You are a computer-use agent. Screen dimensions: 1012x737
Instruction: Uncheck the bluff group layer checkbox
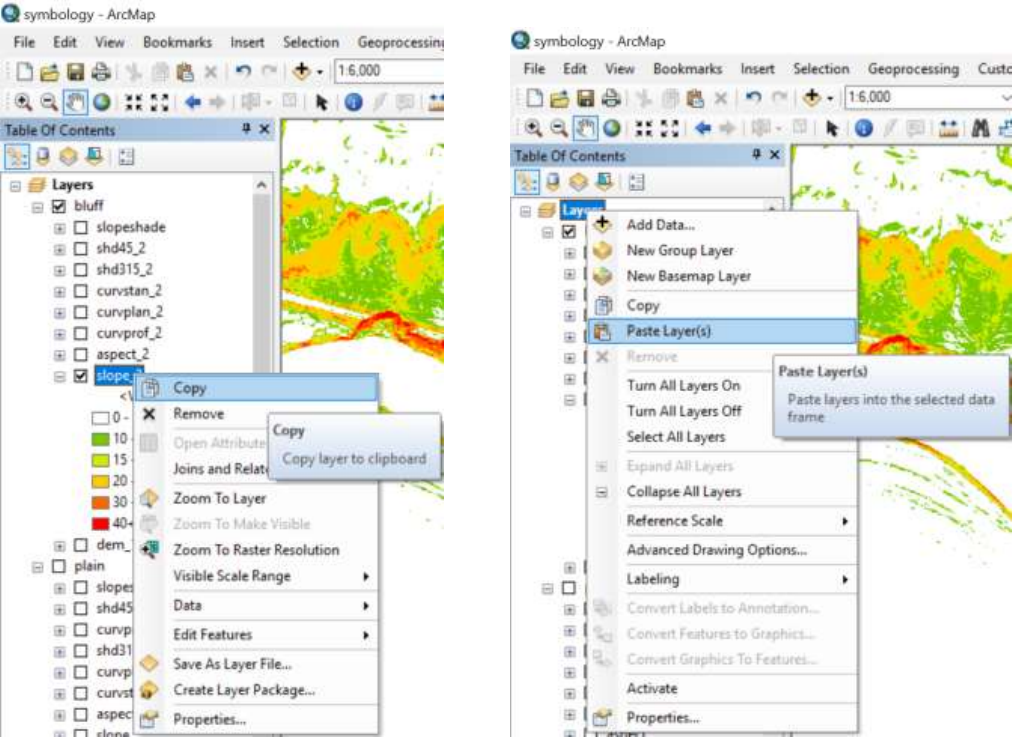click(59, 207)
